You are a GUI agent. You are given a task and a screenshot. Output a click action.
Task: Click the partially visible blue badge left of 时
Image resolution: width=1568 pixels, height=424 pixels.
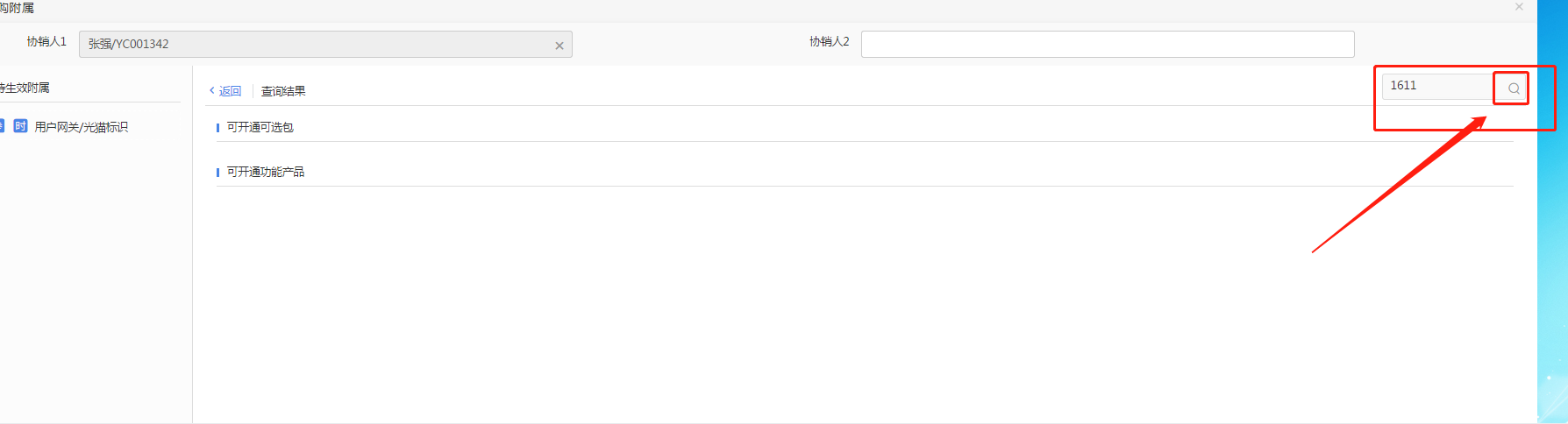[2, 126]
